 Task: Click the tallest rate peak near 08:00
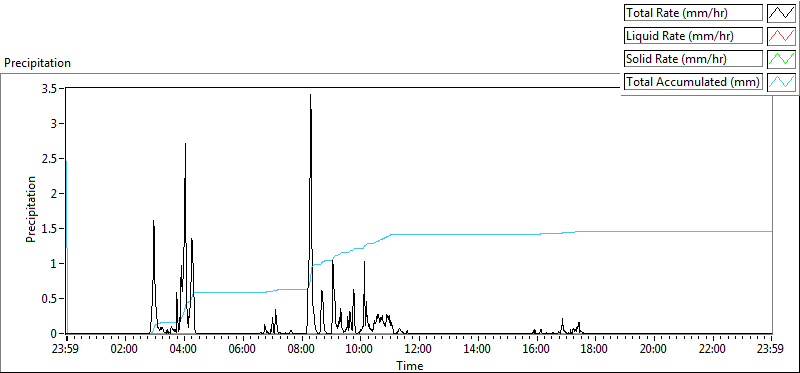click(310, 95)
